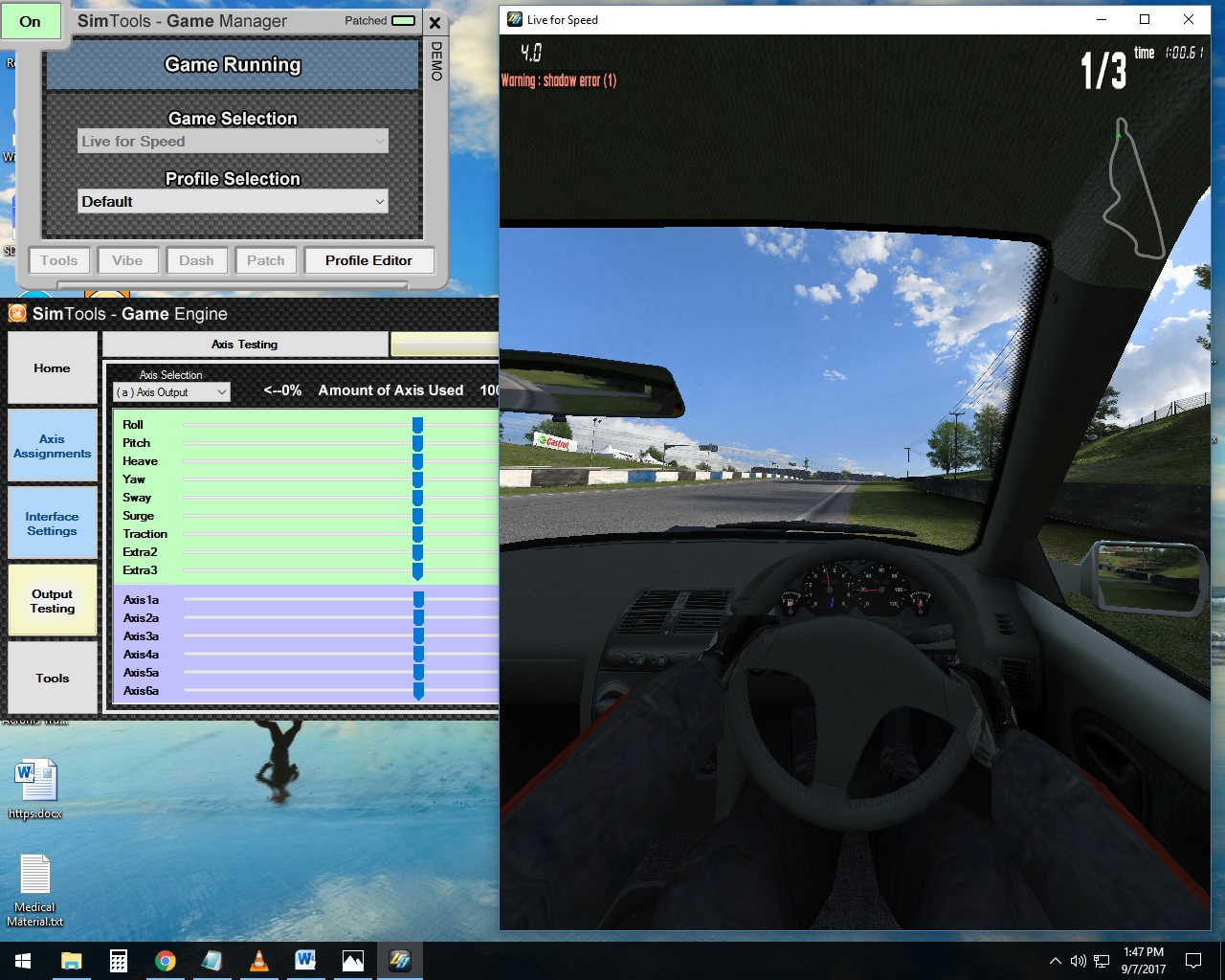
Task: Select the Output Testing section
Action: (52, 601)
